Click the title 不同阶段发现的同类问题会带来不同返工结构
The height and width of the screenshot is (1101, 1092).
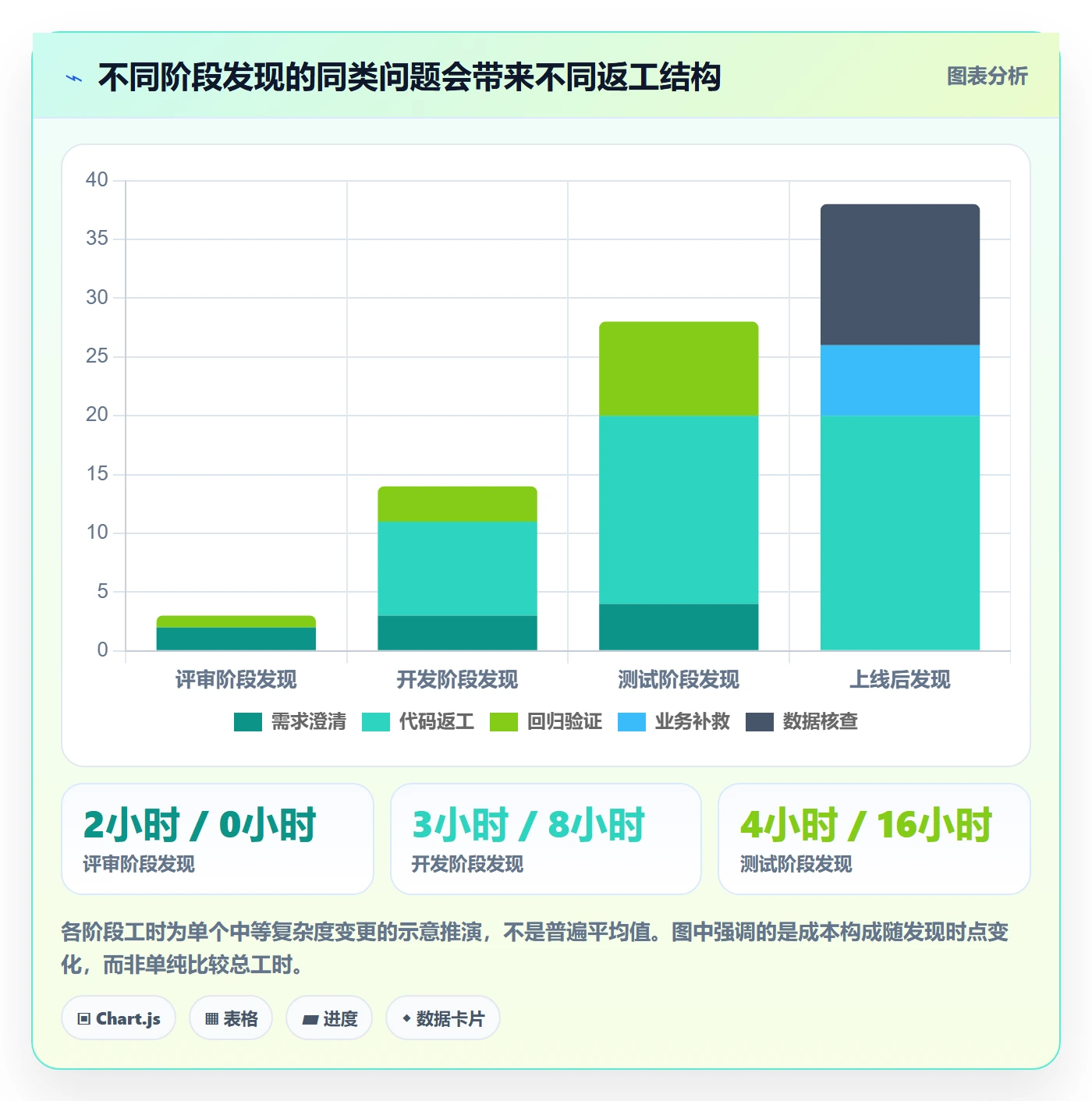pyautogui.click(x=409, y=78)
